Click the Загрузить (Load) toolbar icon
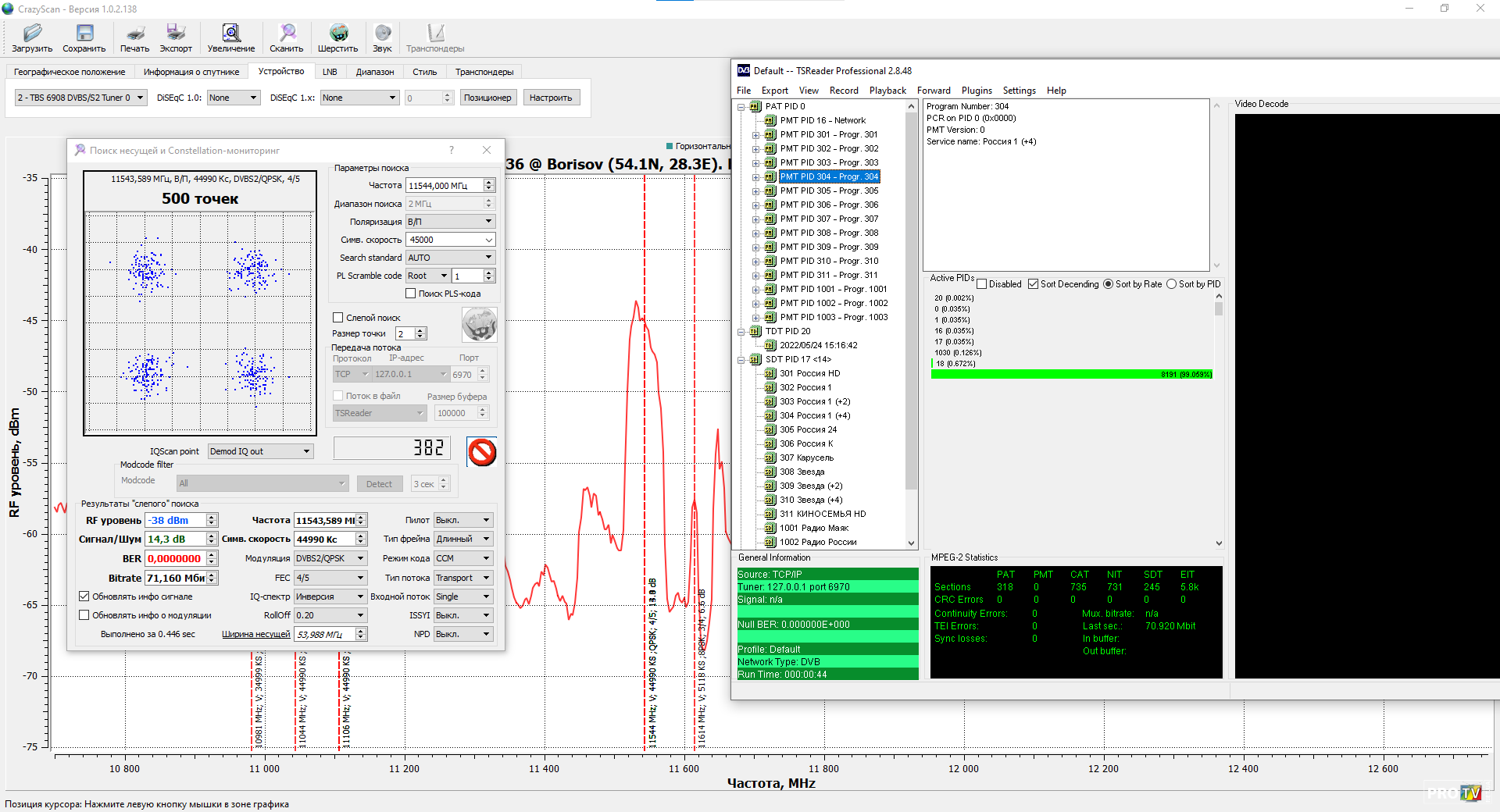1500x812 pixels. (x=32, y=33)
